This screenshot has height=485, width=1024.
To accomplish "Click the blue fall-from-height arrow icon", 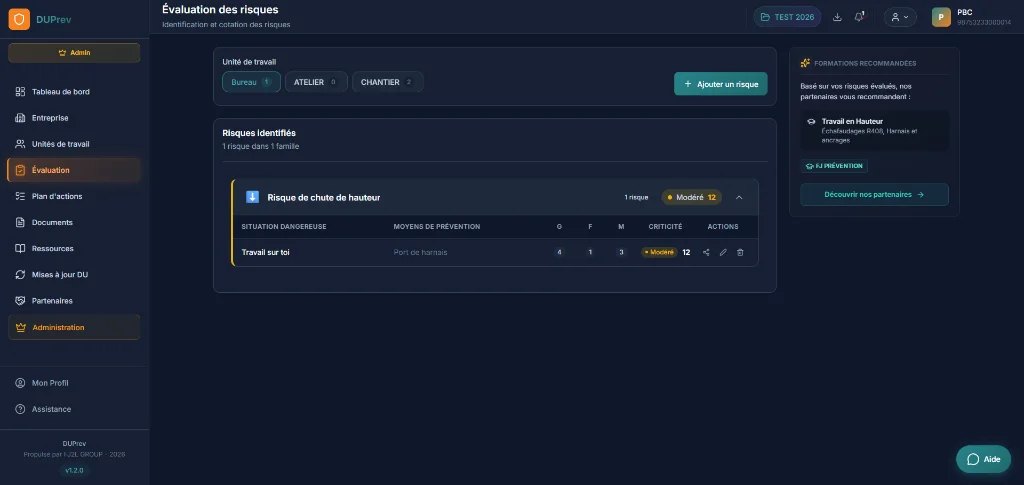I will point(252,197).
